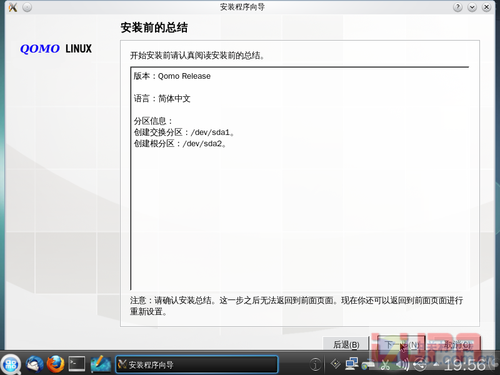Close the installer wizard window

(487, 7)
